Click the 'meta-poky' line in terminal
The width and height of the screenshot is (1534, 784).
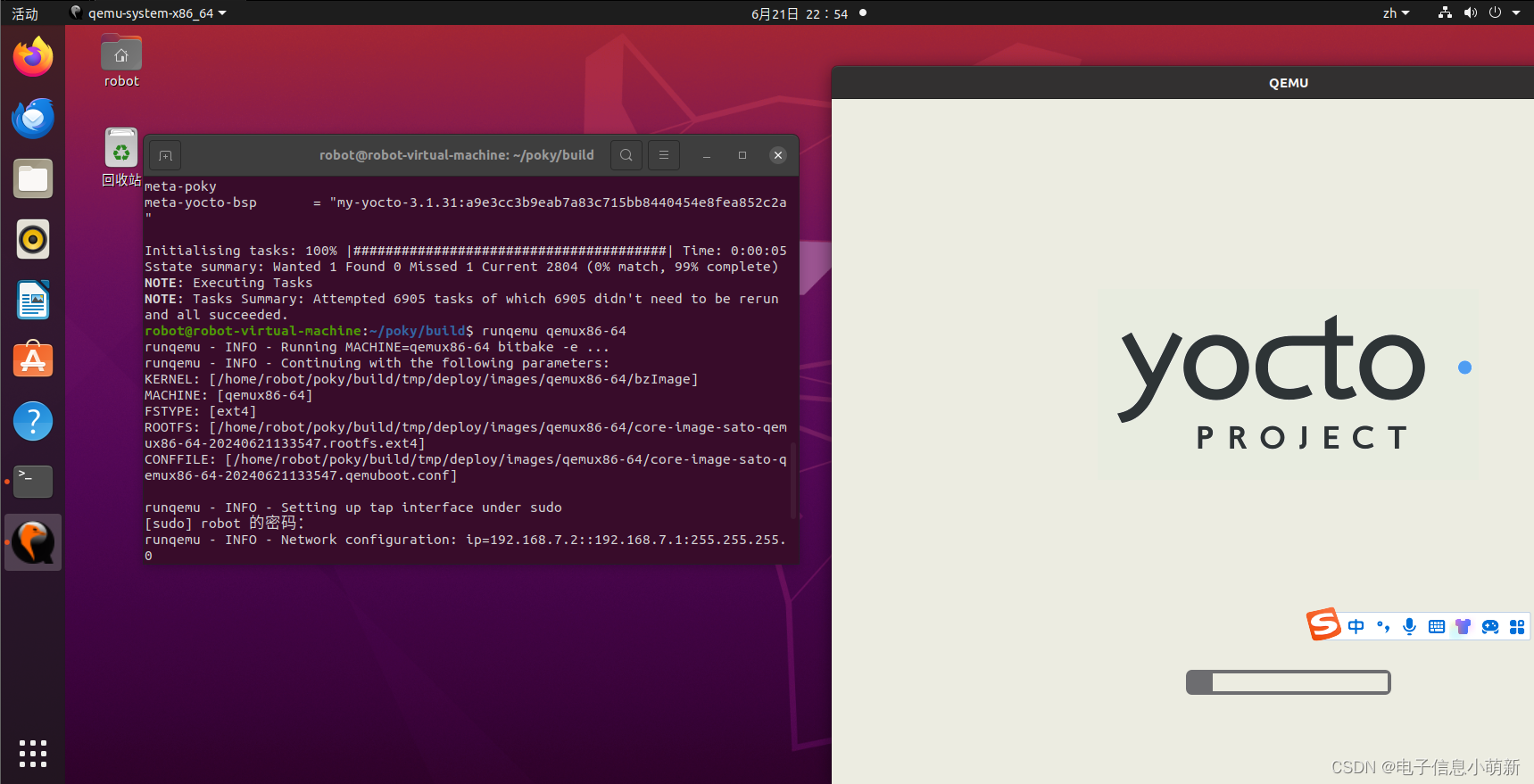pyautogui.click(x=180, y=186)
